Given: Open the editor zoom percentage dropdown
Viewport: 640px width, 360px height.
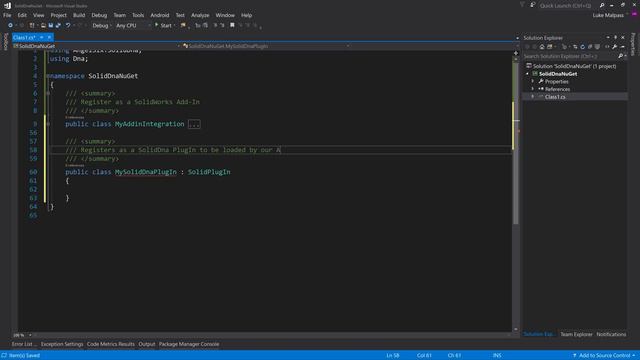Looking at the screenshot, I should click(30, 335).
